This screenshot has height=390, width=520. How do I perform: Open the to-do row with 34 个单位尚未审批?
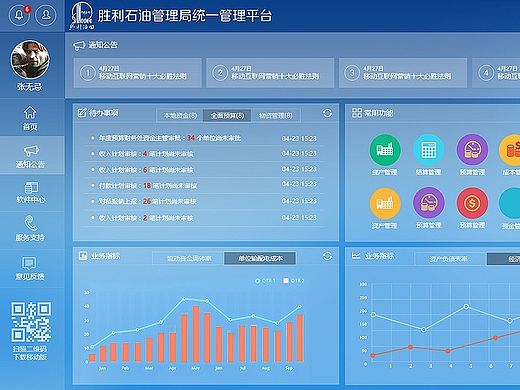203,138
